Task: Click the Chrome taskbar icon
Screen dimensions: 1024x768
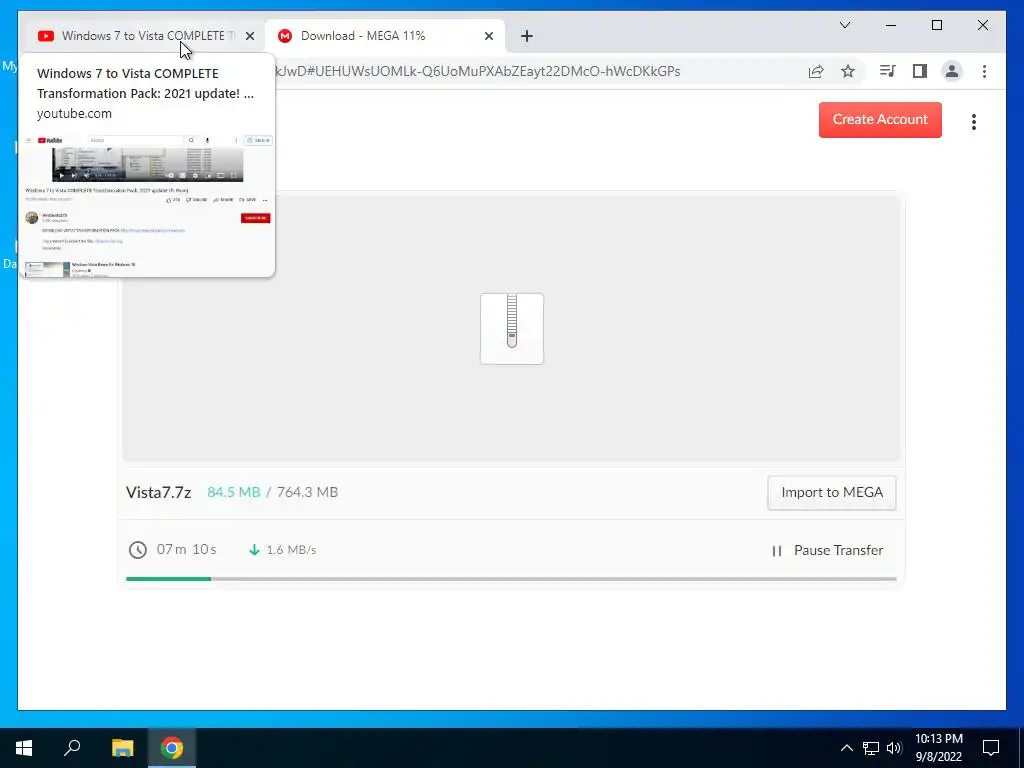Action: click(172, 748)
